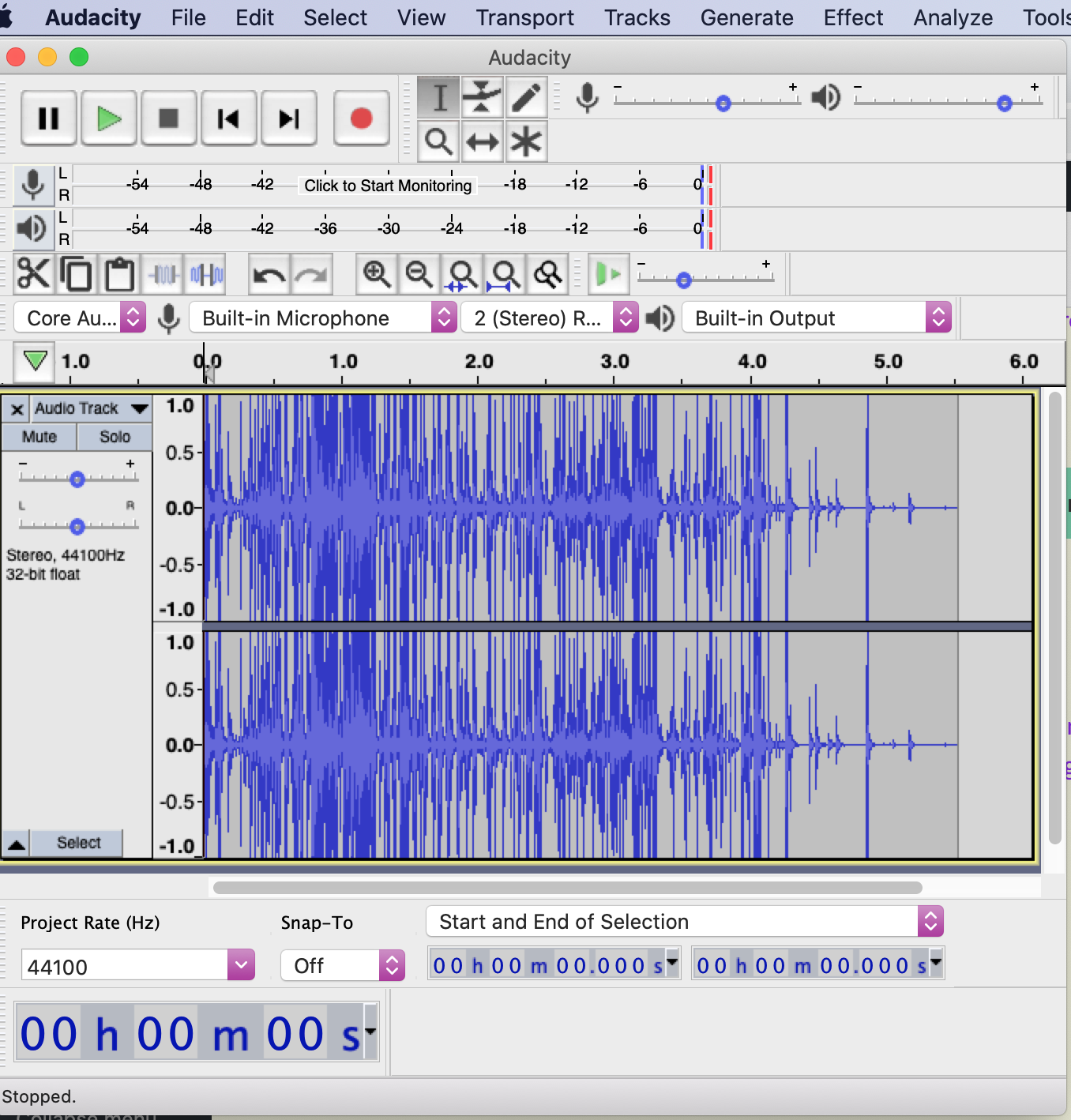This screenshot has height=1120, width=1071.
Task: Close the Audio Track with X
Action: (17, 409)
